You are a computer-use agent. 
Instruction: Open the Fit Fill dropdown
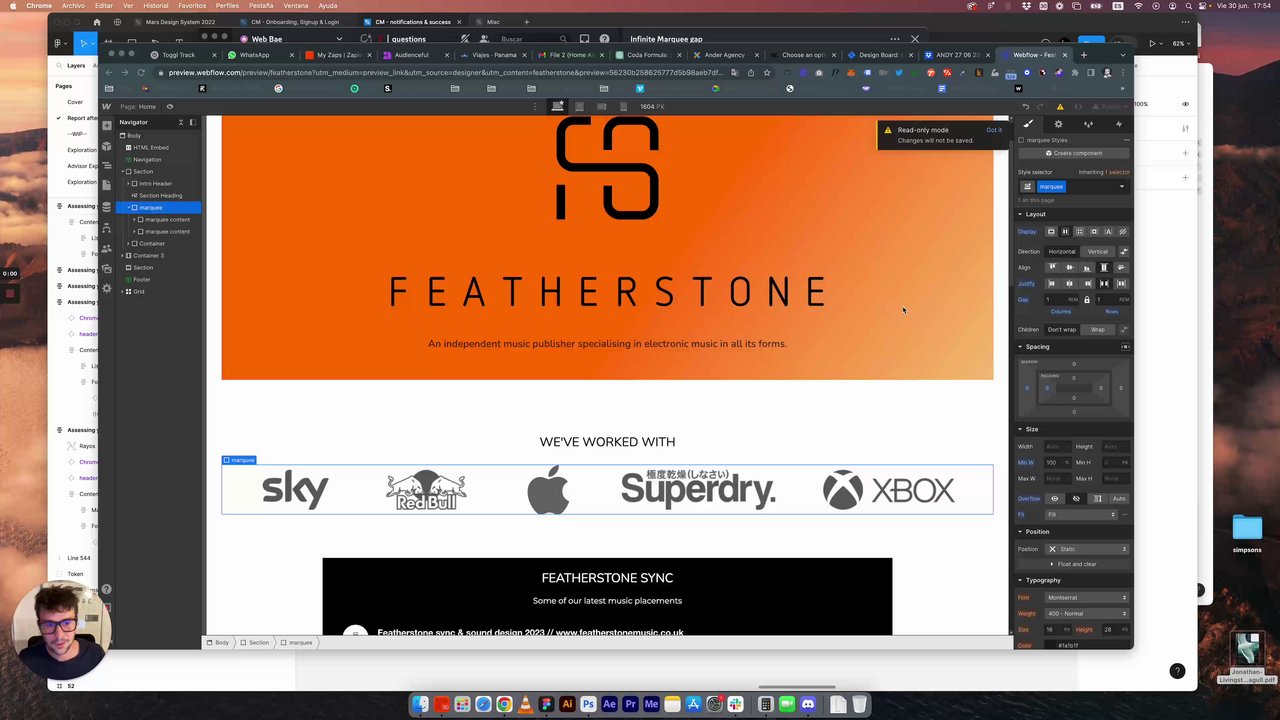tap(1080, 514)
